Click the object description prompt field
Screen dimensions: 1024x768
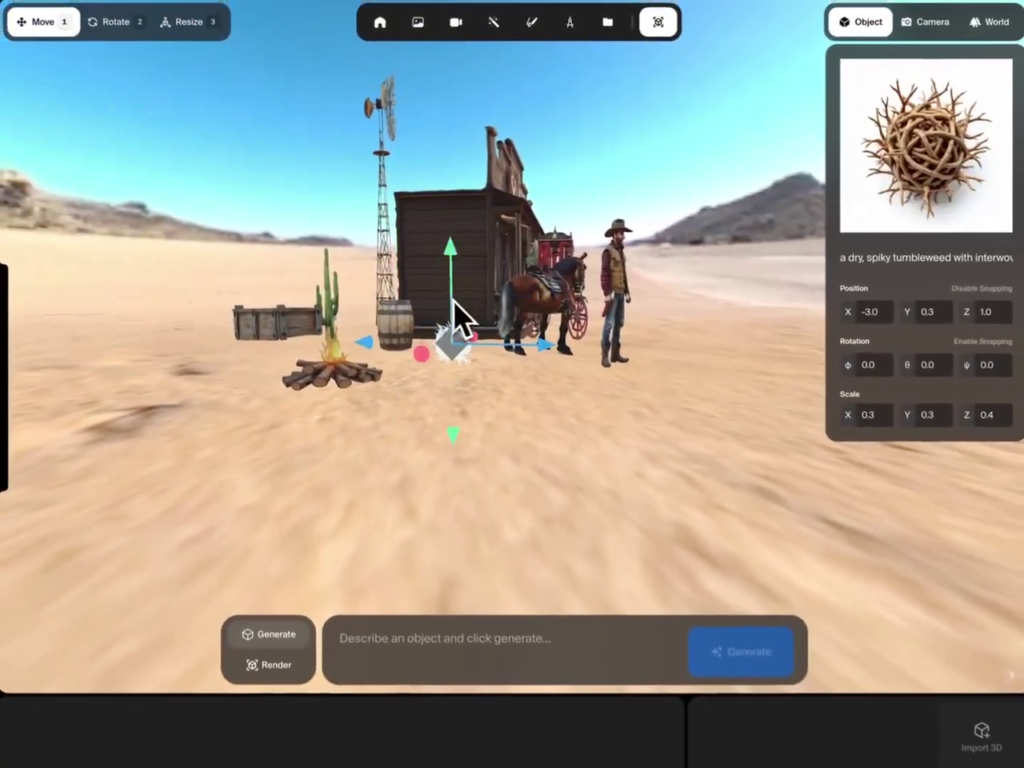tap(505, 639)
